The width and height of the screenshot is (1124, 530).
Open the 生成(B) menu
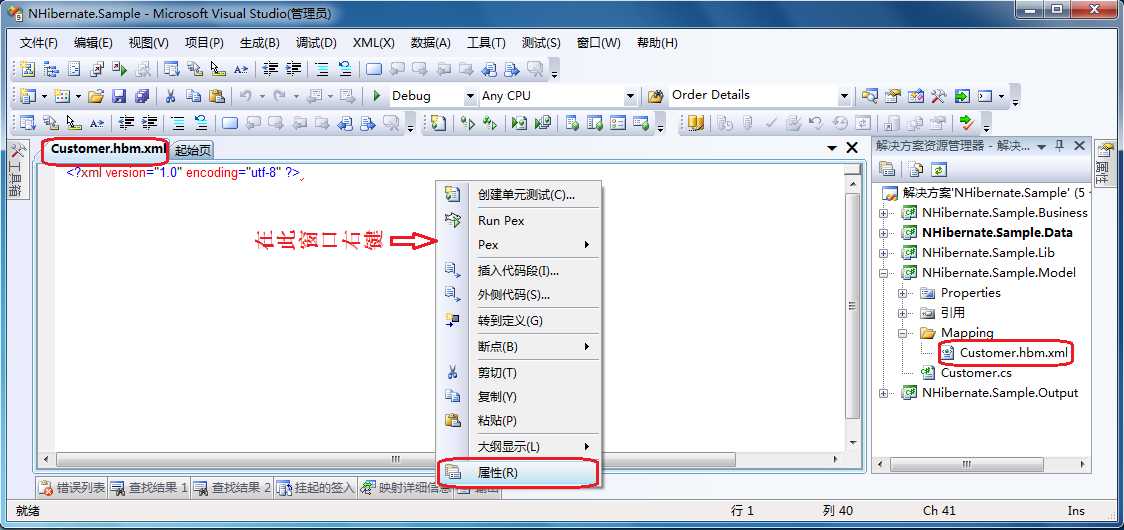click(259, 43)
